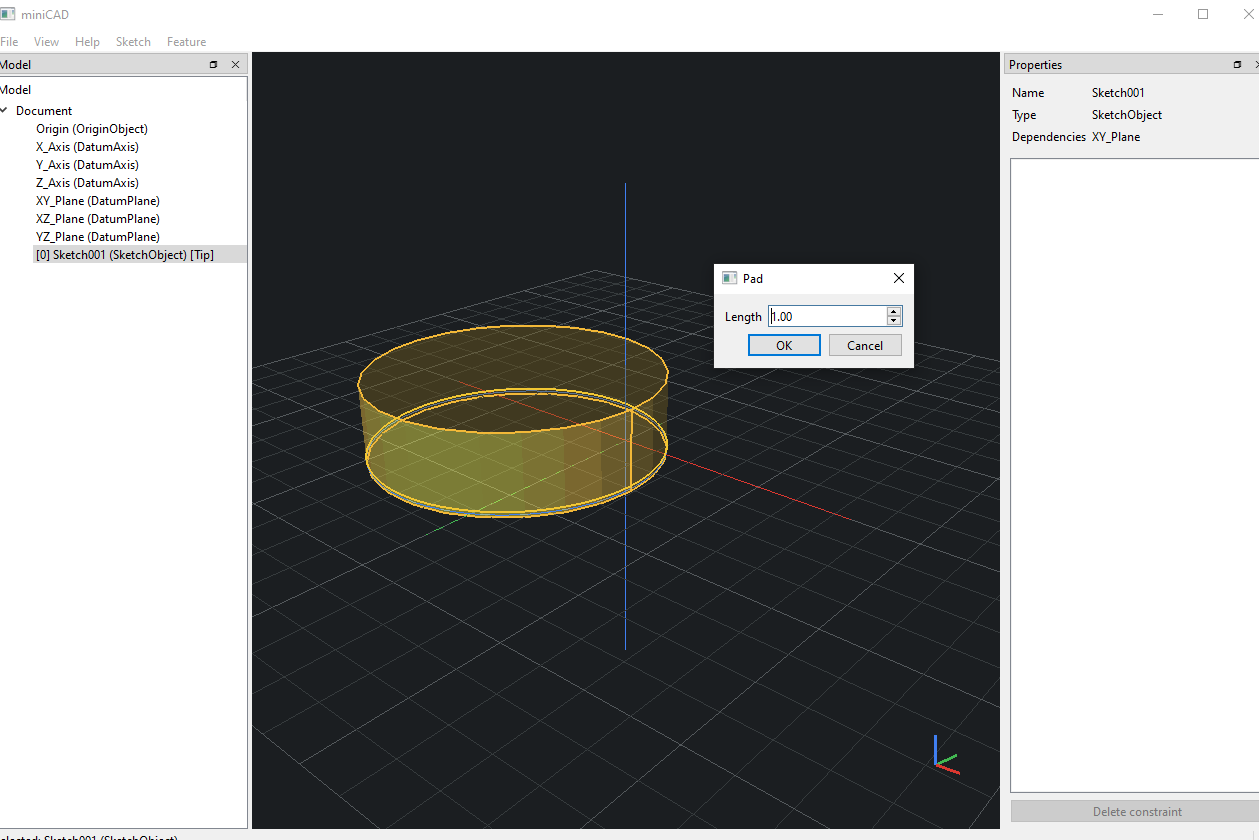Open the Help menu
Viewport: 1259px width, 840px height.
(87, 42)
